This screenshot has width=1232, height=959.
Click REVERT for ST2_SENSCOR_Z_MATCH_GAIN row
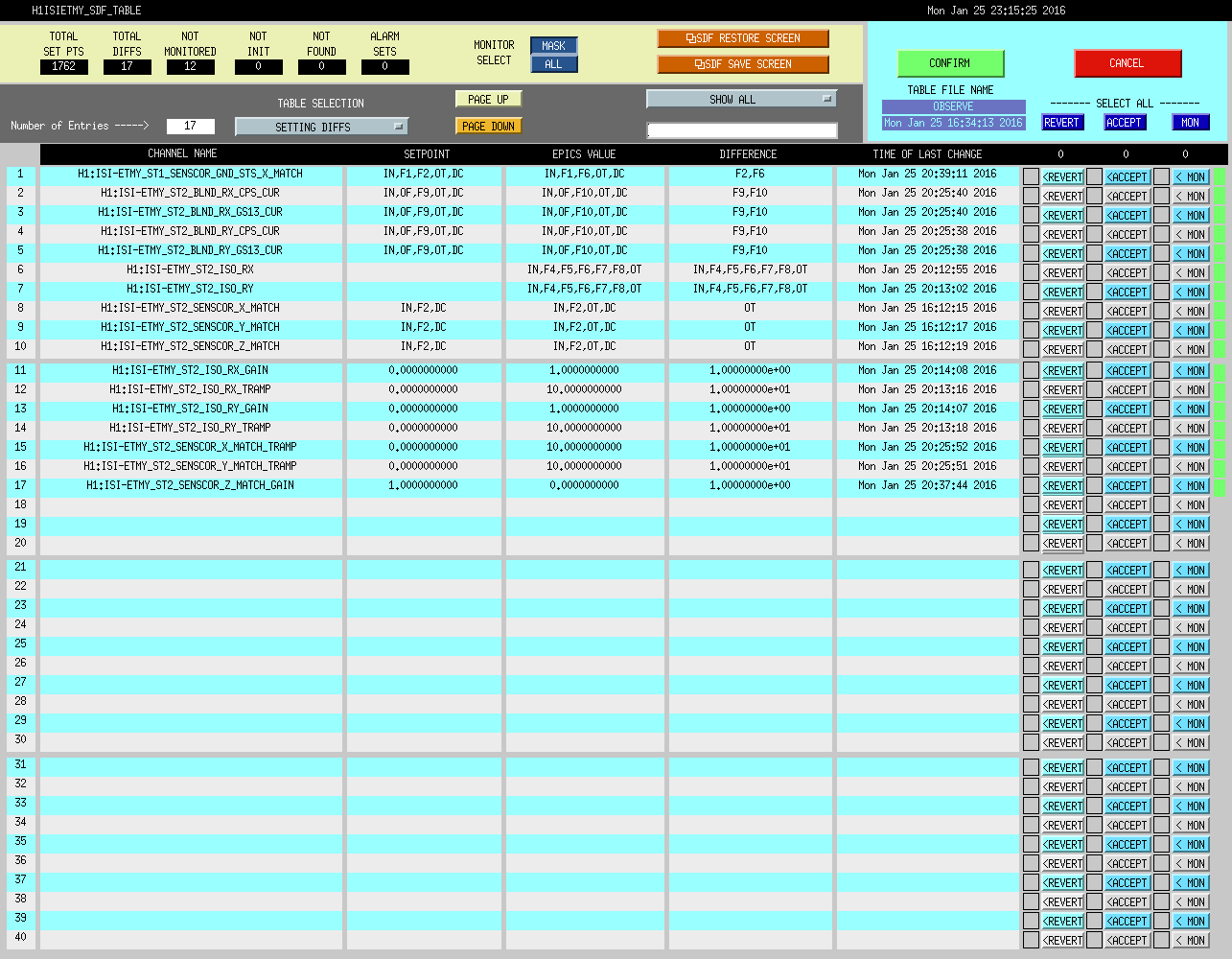pyautogui.click(x=1063, y=486)
